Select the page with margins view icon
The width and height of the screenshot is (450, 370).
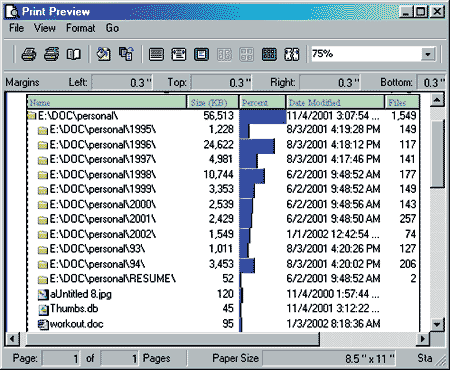[179, 54]
